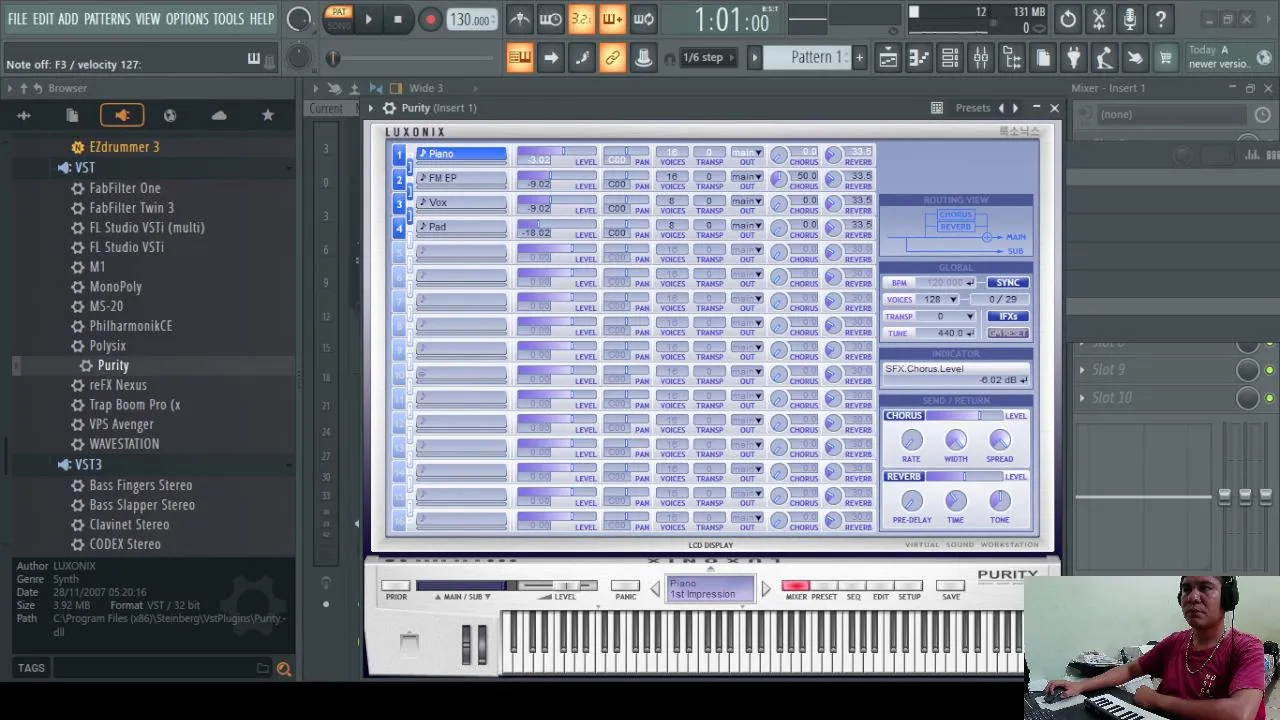Viewport: 1280px width, 720px height.
Task: Select Purity channel 2 FM EP slot
Action: click(x=461, y=178)
